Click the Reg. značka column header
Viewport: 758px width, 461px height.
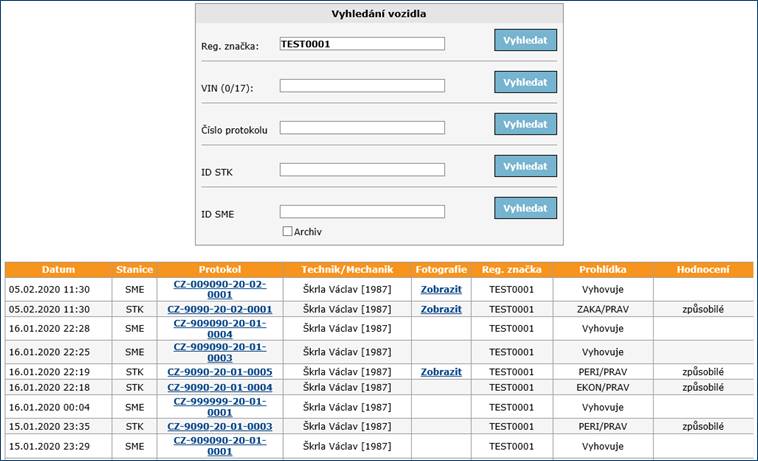pyautogui.click(x=512, y=270)
